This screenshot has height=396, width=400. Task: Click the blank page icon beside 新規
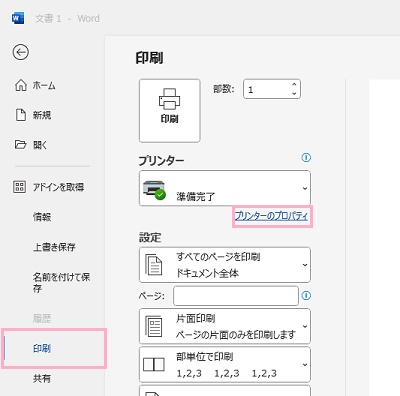[21, 115]
